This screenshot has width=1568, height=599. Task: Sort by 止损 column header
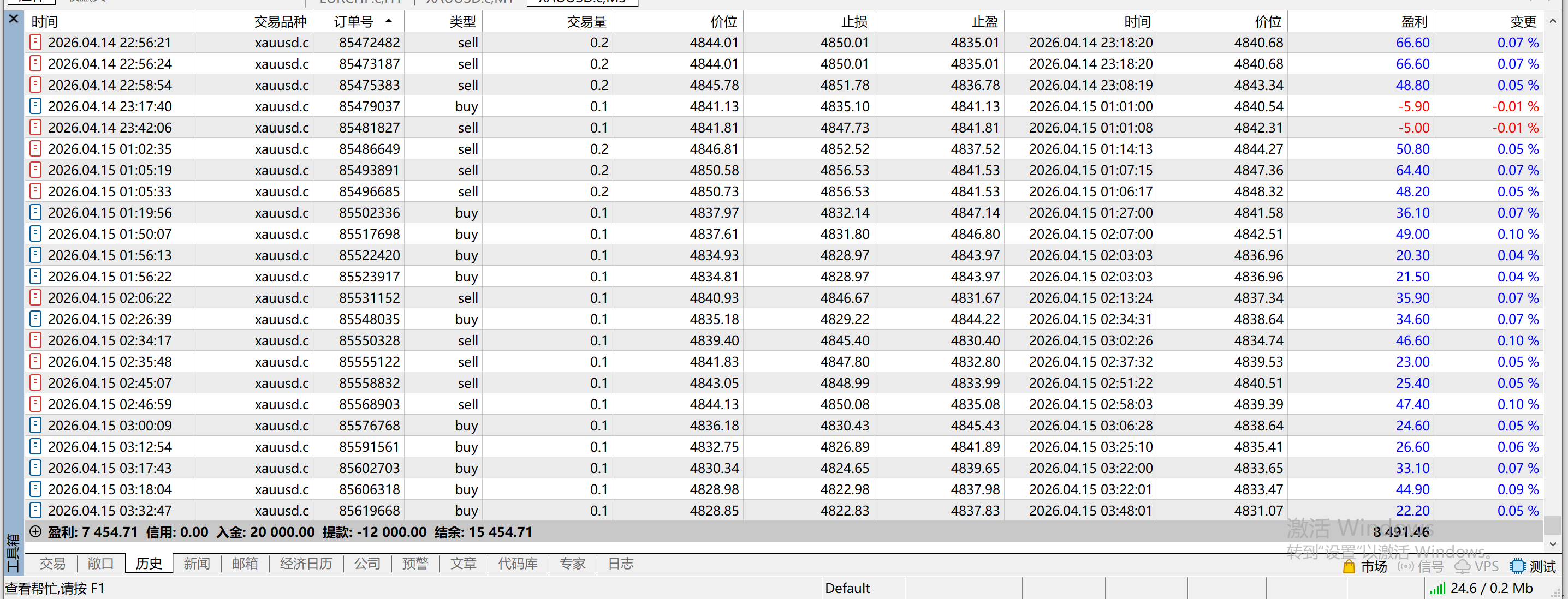coord(809,22)
